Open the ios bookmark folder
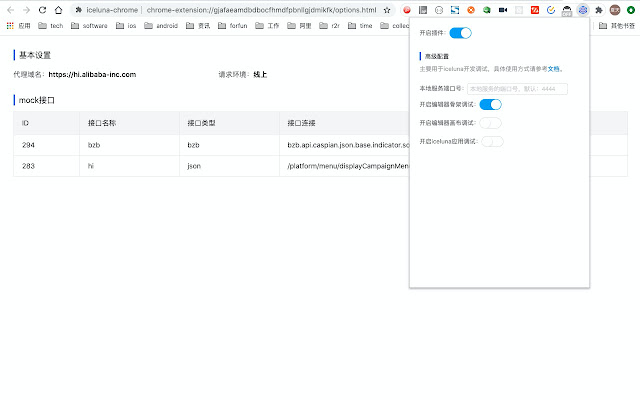Image resolution: width=640 pixels, height=400 pixels. [x=126, y=26]
